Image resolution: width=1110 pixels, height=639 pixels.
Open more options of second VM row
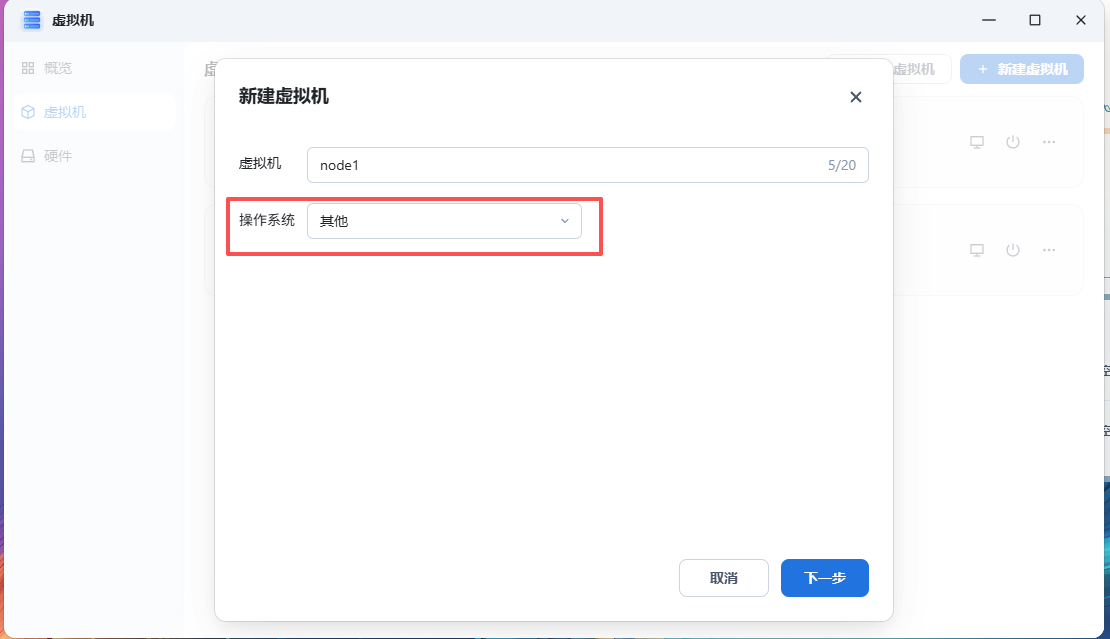1048,250
